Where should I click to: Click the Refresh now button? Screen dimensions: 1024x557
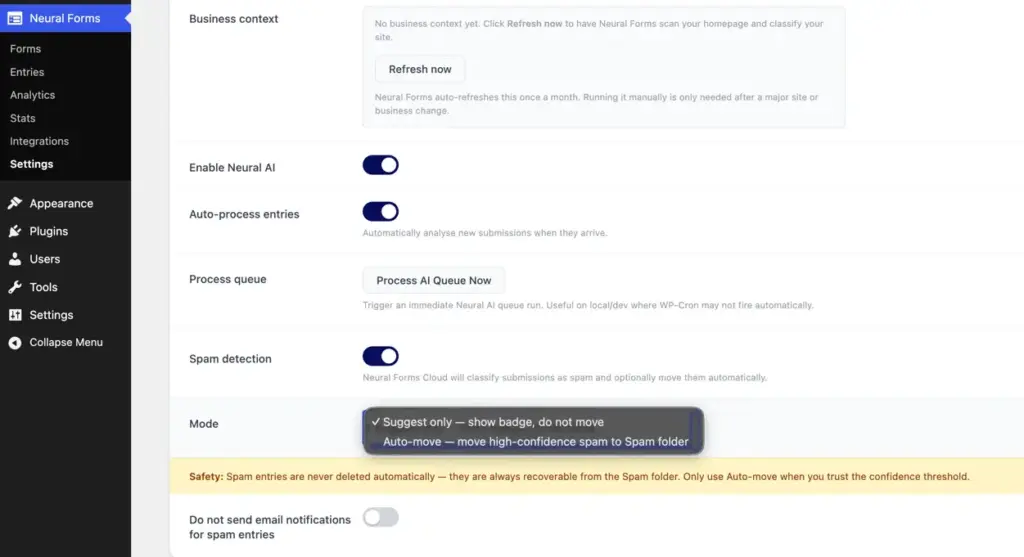tap(420, 69)
